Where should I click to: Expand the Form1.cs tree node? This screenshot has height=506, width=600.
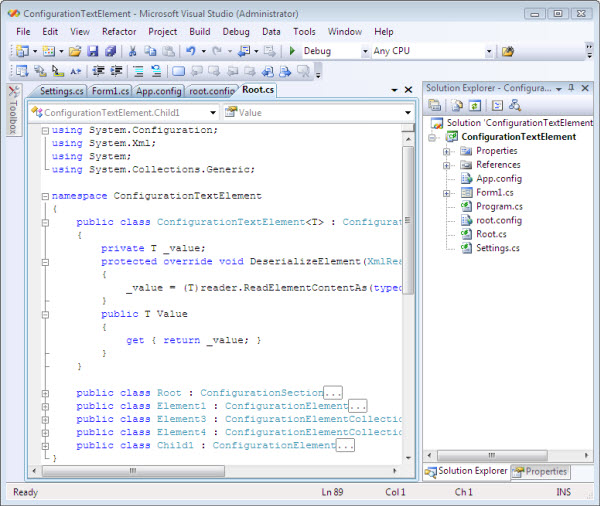[x=446, y=193]
